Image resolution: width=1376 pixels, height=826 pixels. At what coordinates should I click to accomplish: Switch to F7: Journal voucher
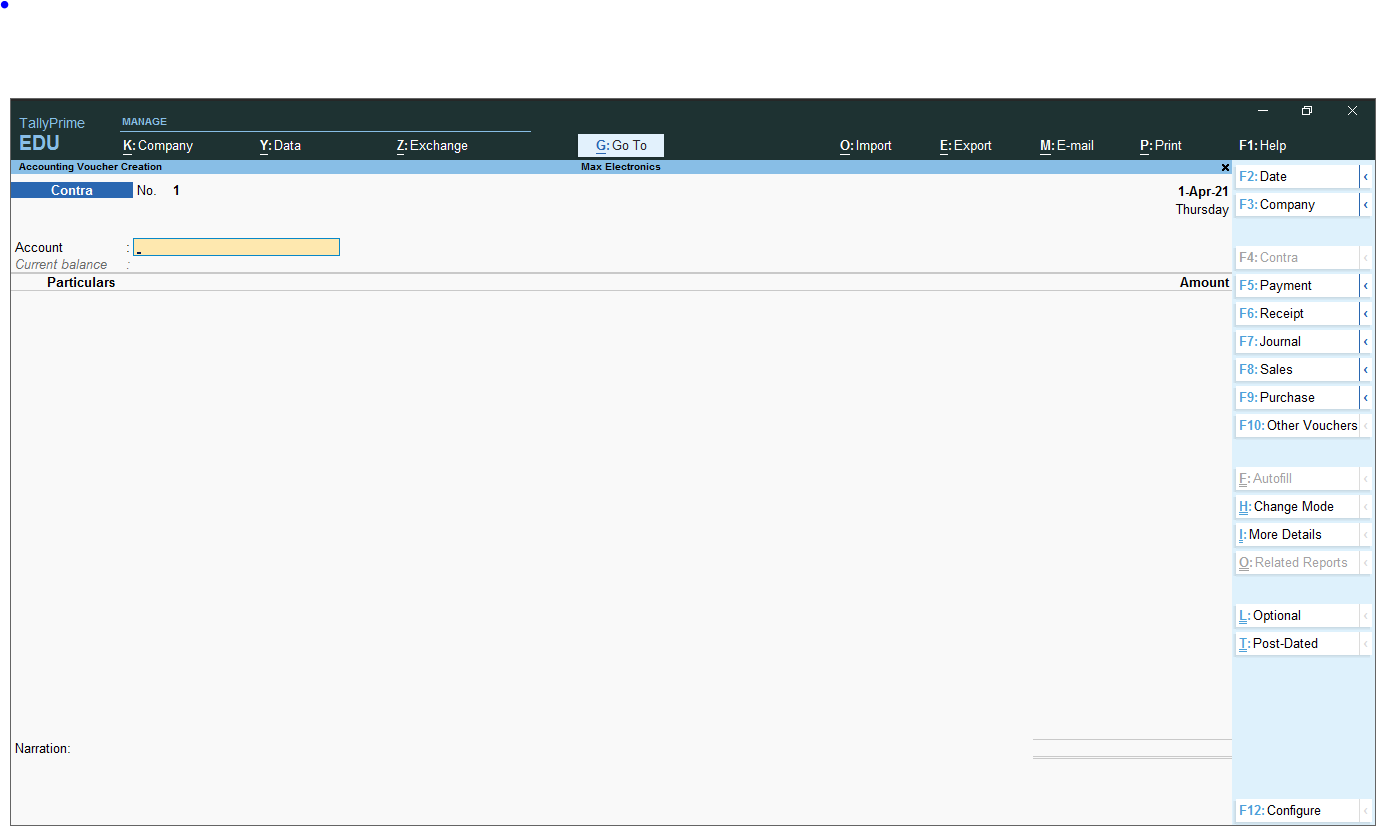pos(1297,341)
